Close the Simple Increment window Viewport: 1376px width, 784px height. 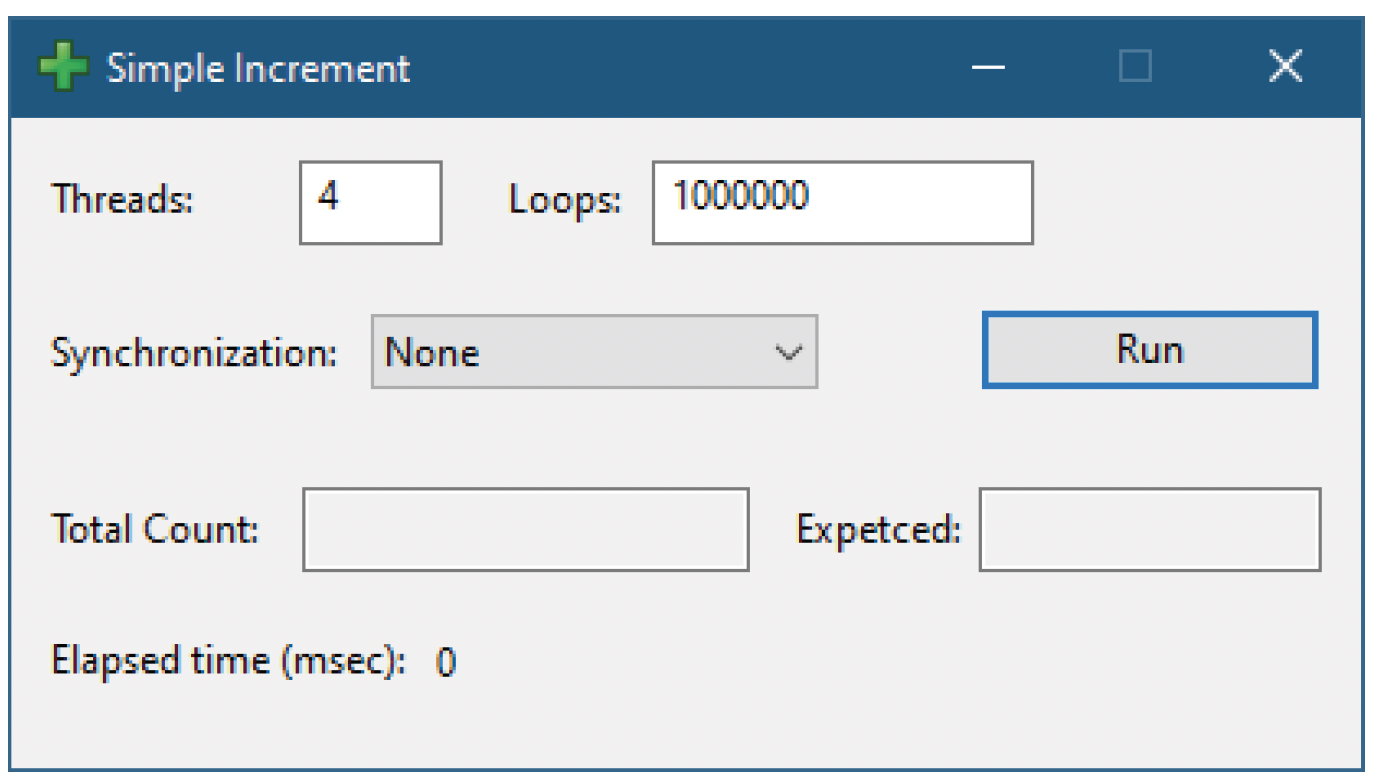click(x=1285, y=68)
